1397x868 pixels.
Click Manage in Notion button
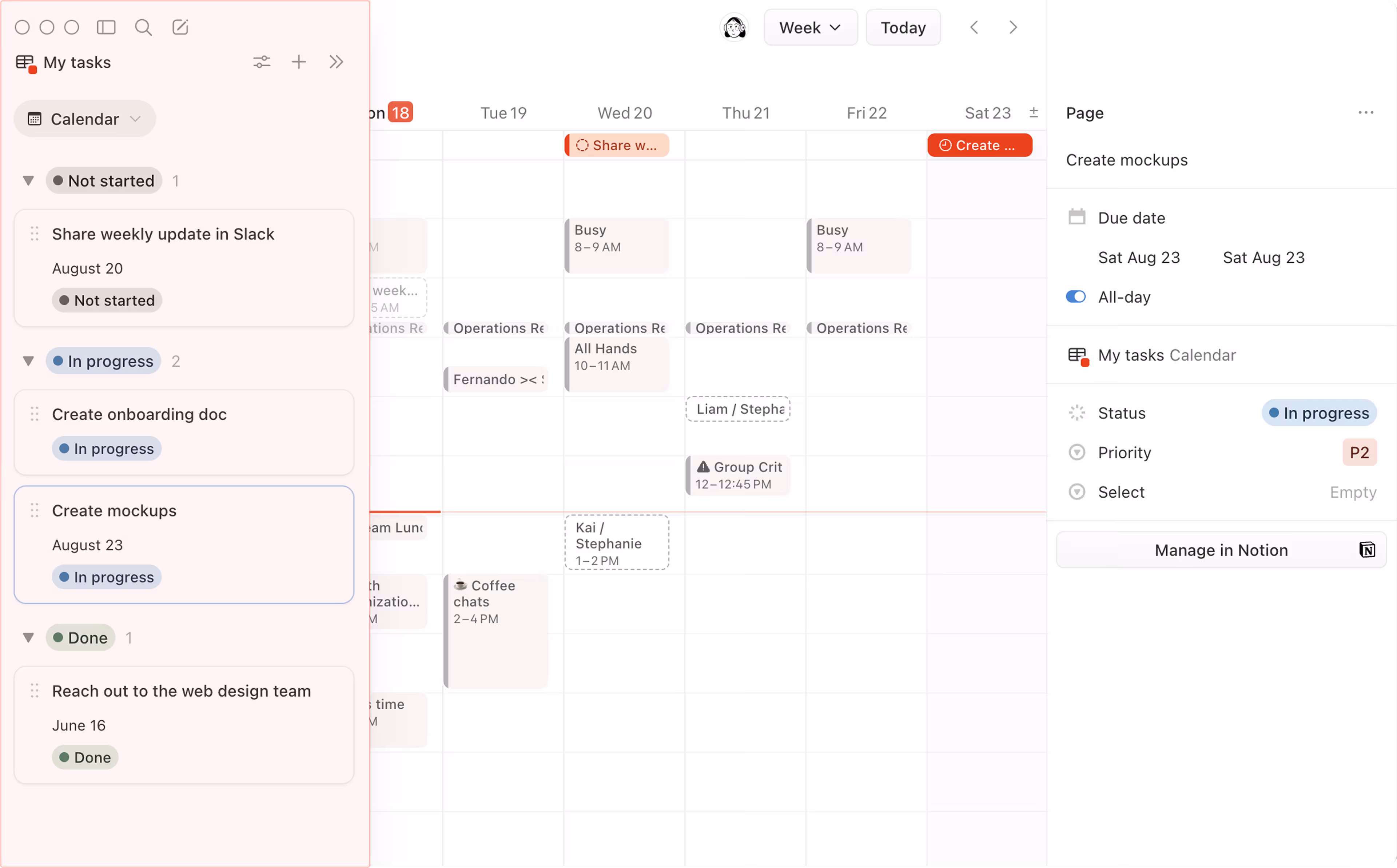[x=1221, y=550]
